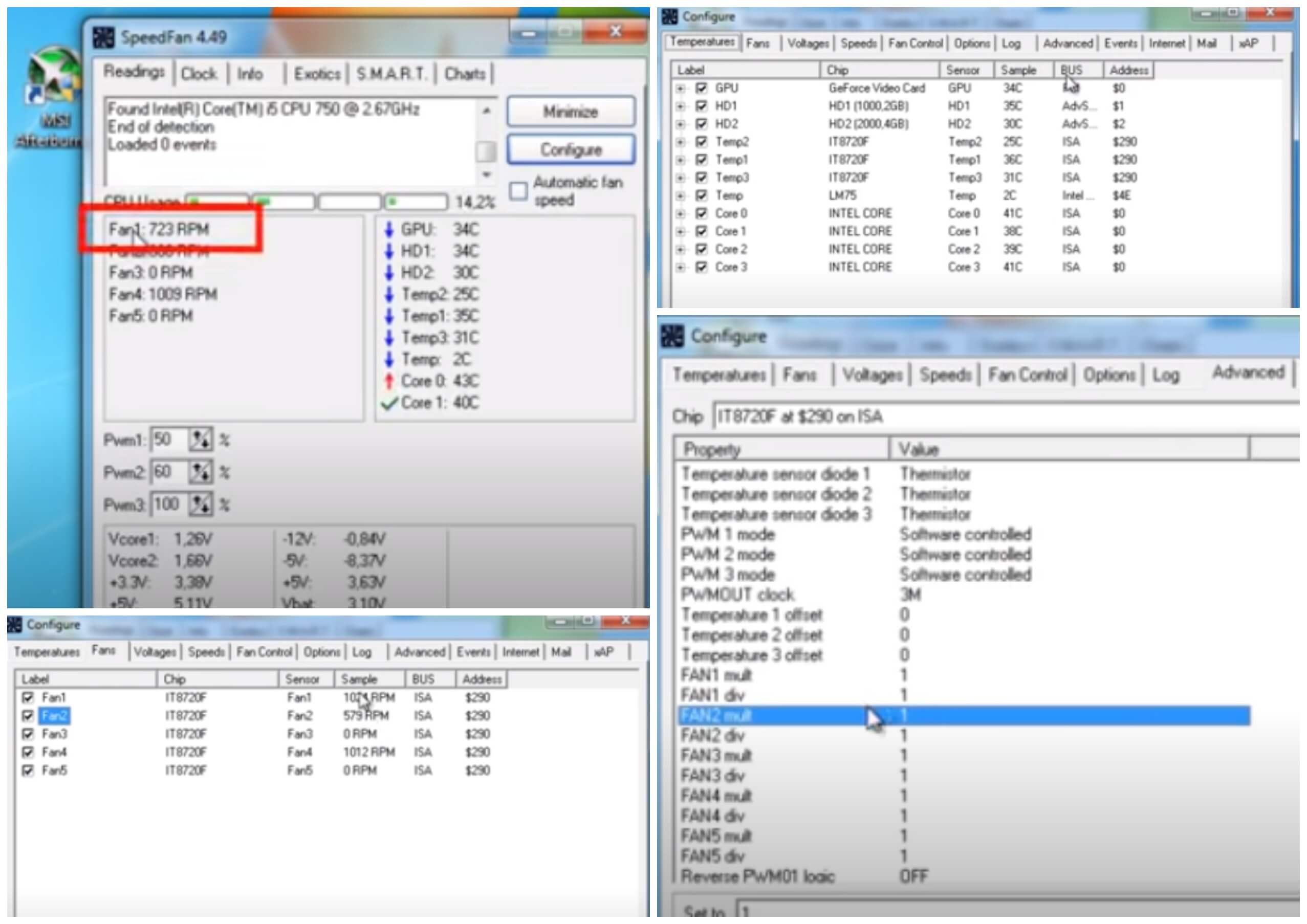Screen dimensions: 1307x924
Task: Click the Configure icon in the chip properties window
Action: coord(672,336)
